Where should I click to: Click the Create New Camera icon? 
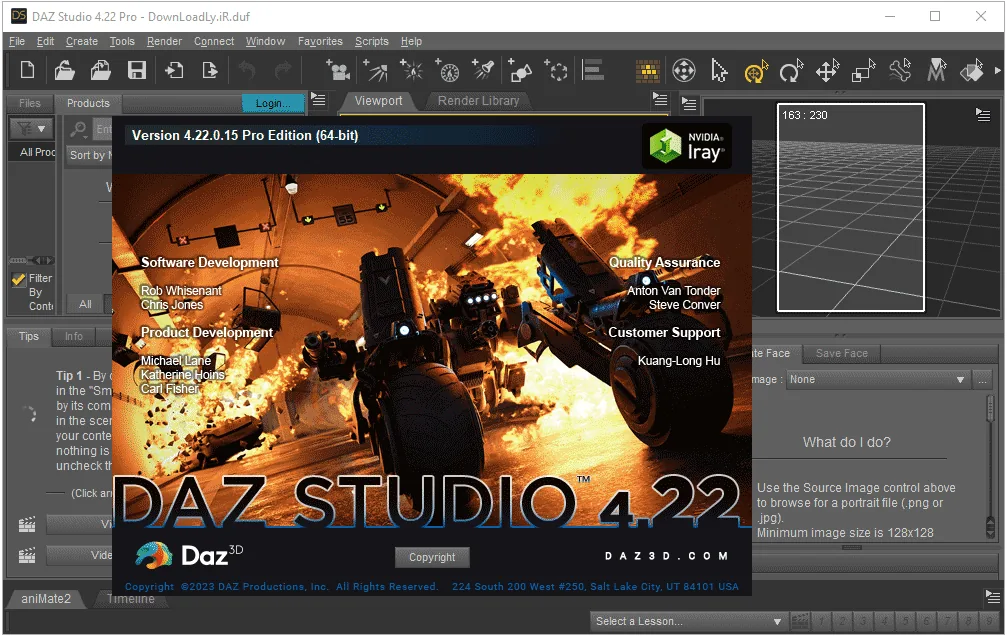tap(338, 70)
